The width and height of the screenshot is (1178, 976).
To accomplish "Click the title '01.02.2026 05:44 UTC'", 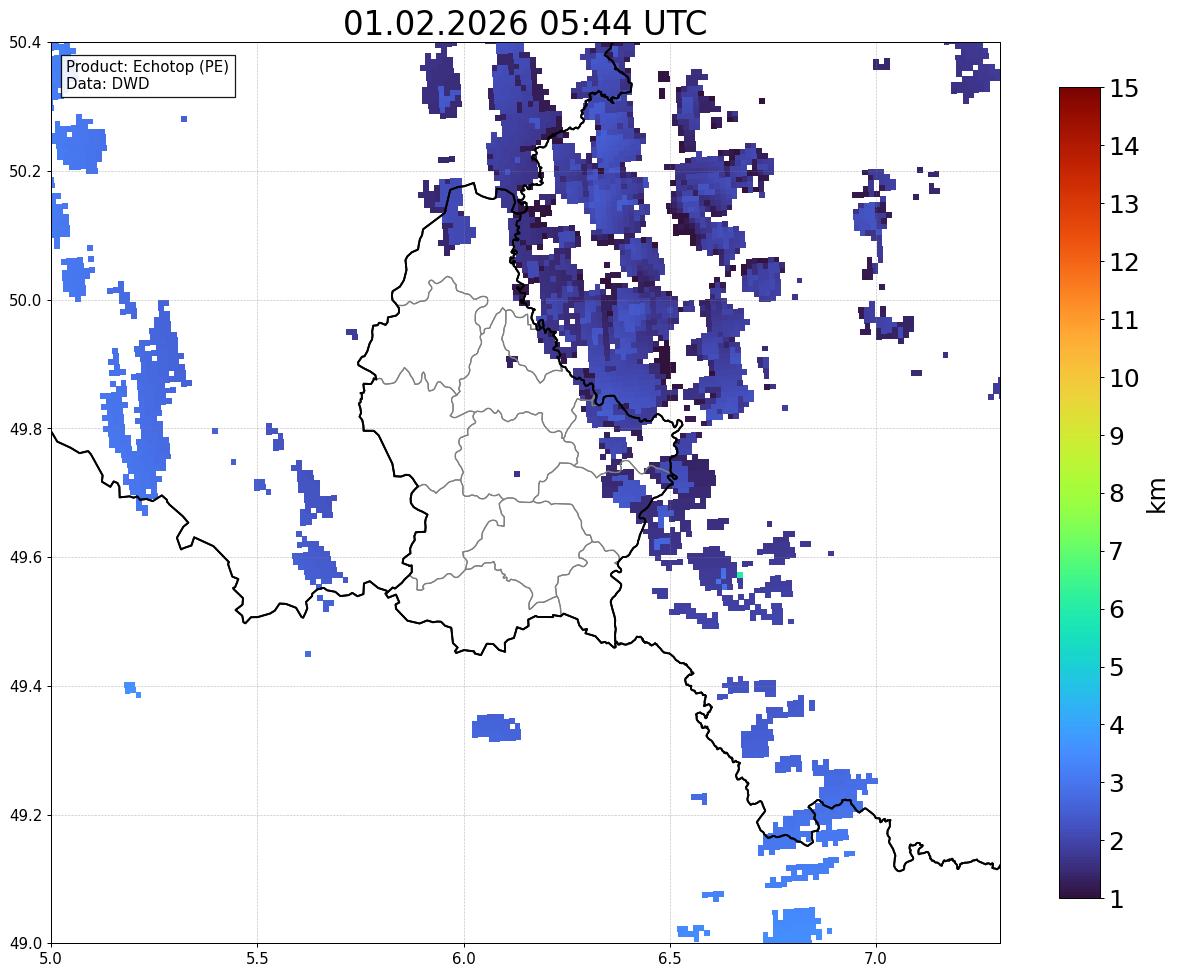I will (525, 23).
